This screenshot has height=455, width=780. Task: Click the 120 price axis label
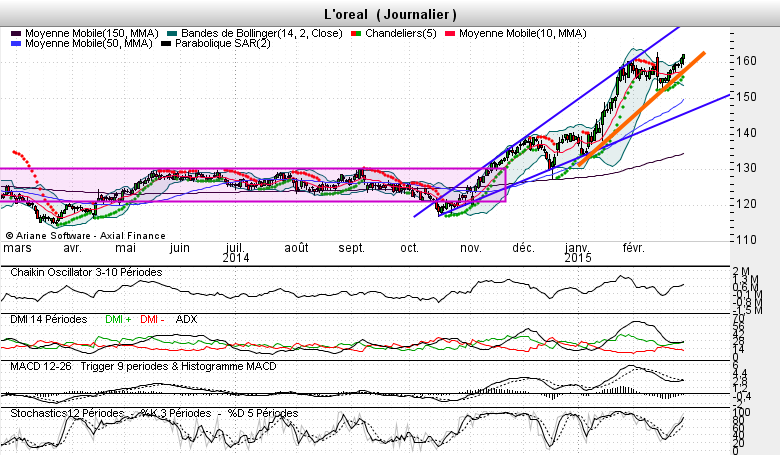click(746, 204)
